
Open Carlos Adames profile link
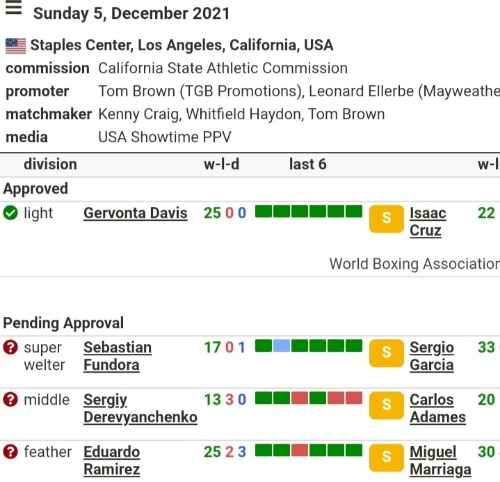point(438,408)
